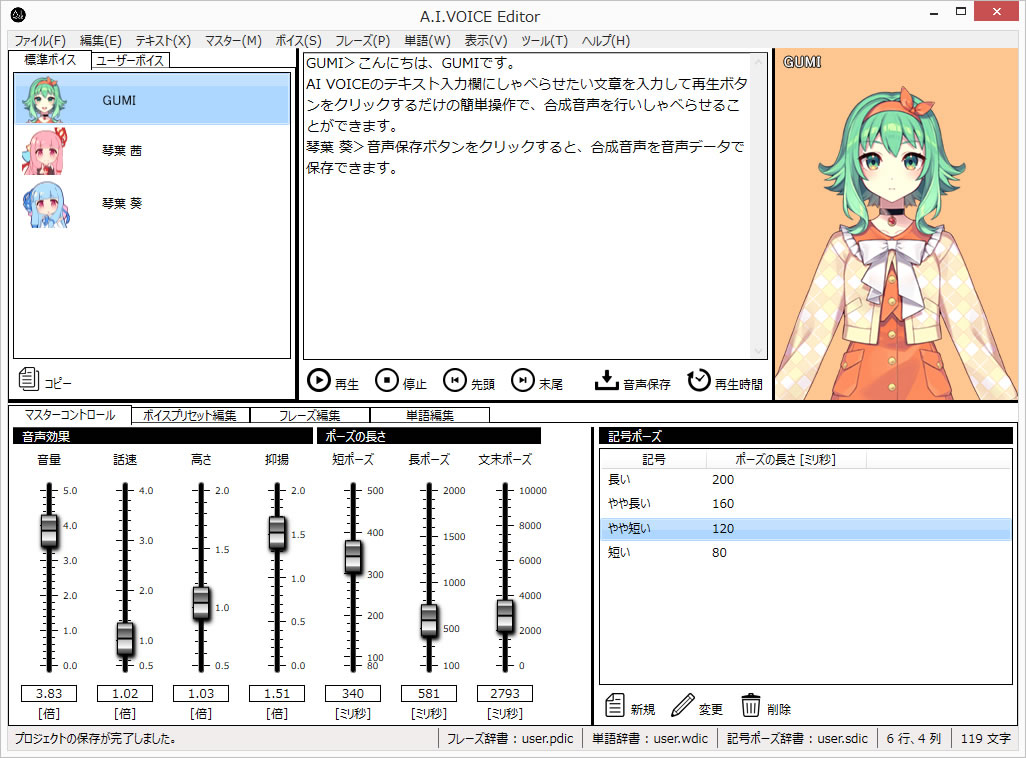Click the ポーズの長さ [ミリ秒] column header
The width and height of the screenshot is (1026, 758).
coord(785,460)
